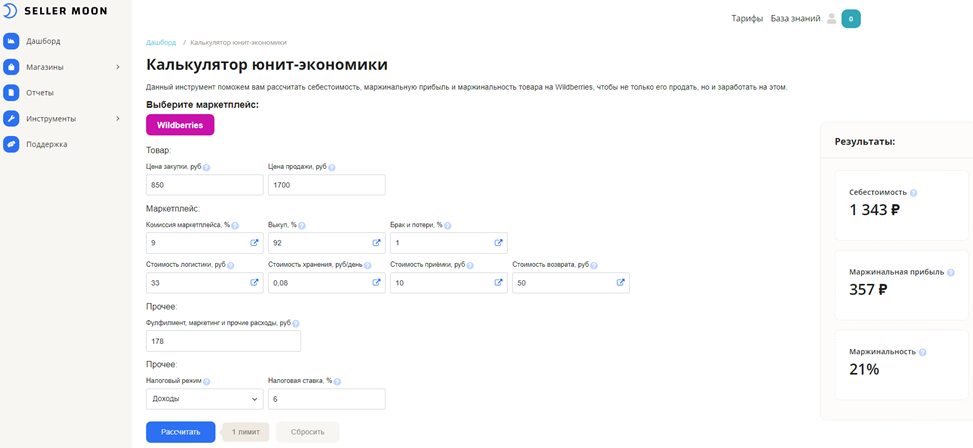The height and width of the screenshot is (448, 973).
Task: Click the Магазины shop bag icon
Action: 11,67
